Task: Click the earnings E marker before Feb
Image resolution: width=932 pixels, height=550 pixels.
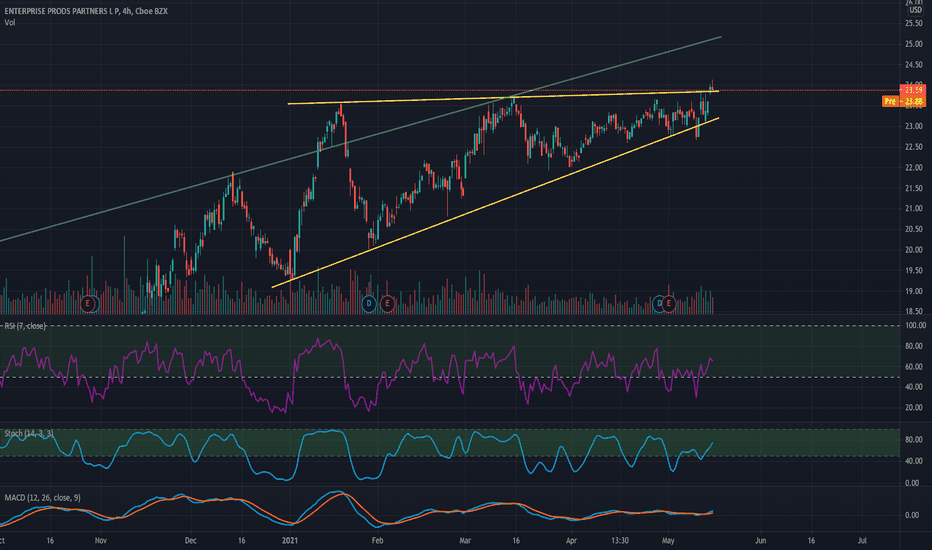Action: click(x=388, y=304)
